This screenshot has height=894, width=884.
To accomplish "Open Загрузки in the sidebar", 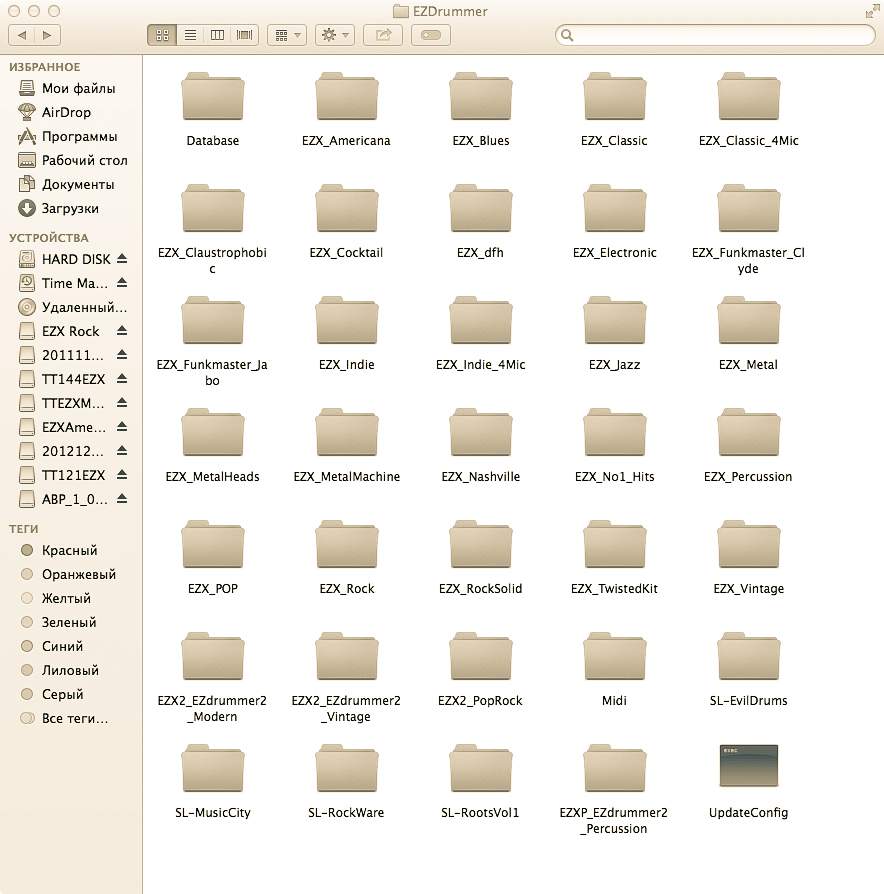I will tap(70, 208).
